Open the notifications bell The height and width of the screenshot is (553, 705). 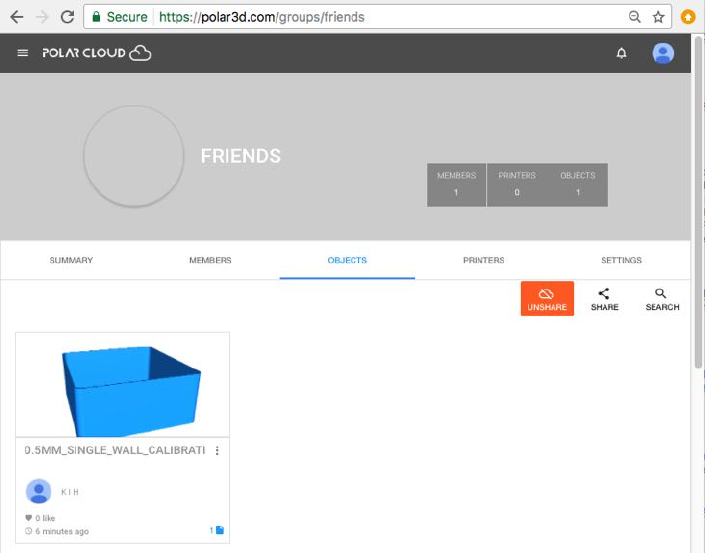coord(621,54)
